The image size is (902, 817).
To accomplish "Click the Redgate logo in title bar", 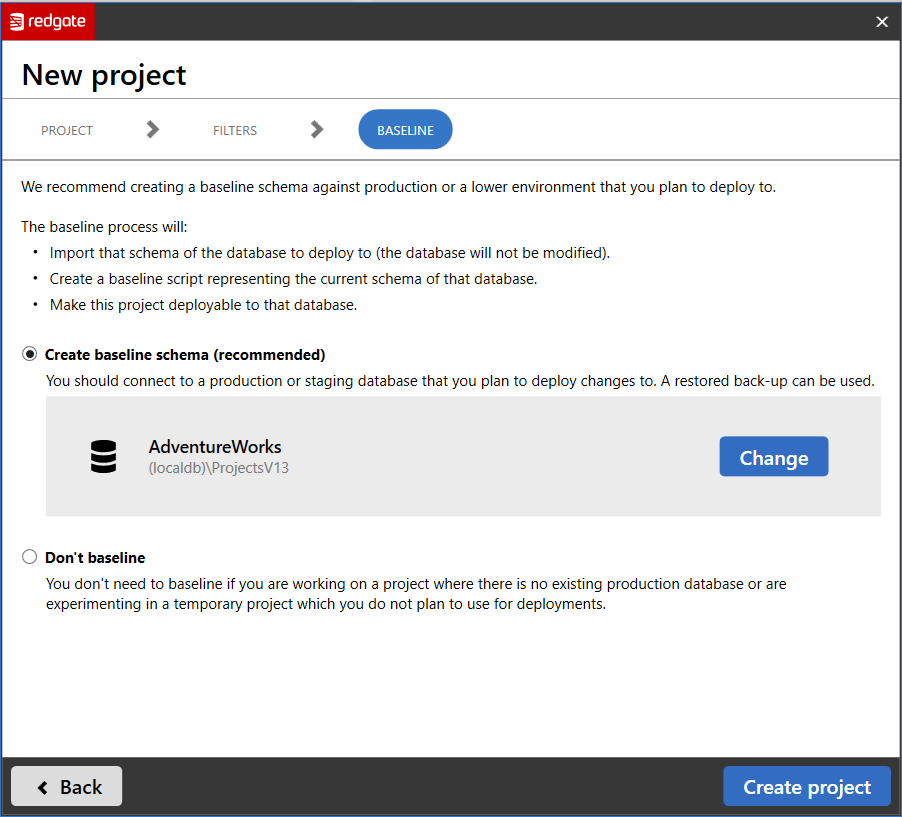I will [x=48, y=21].
